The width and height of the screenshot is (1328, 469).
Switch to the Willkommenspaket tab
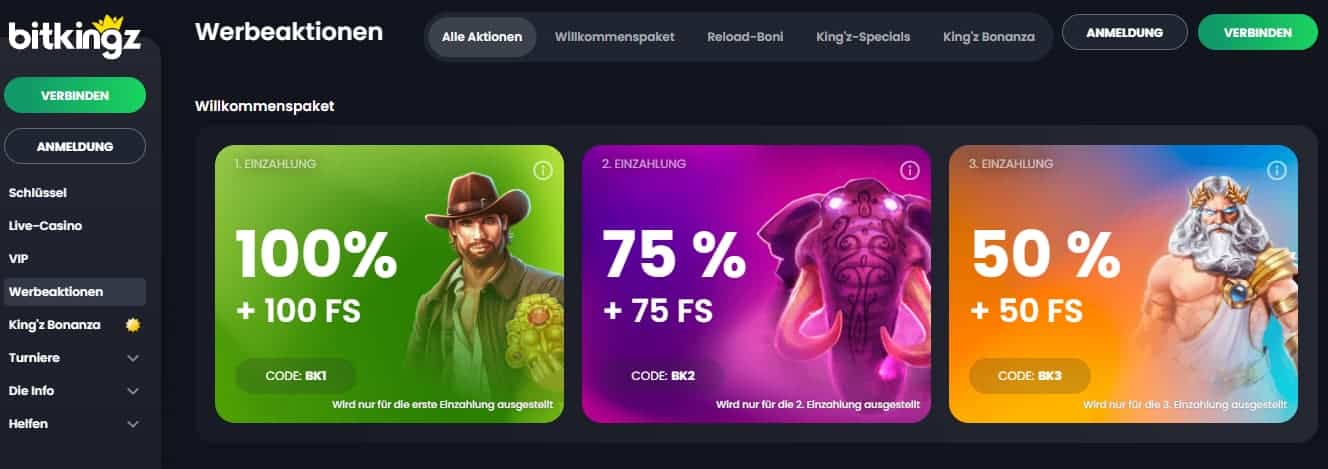615,37
